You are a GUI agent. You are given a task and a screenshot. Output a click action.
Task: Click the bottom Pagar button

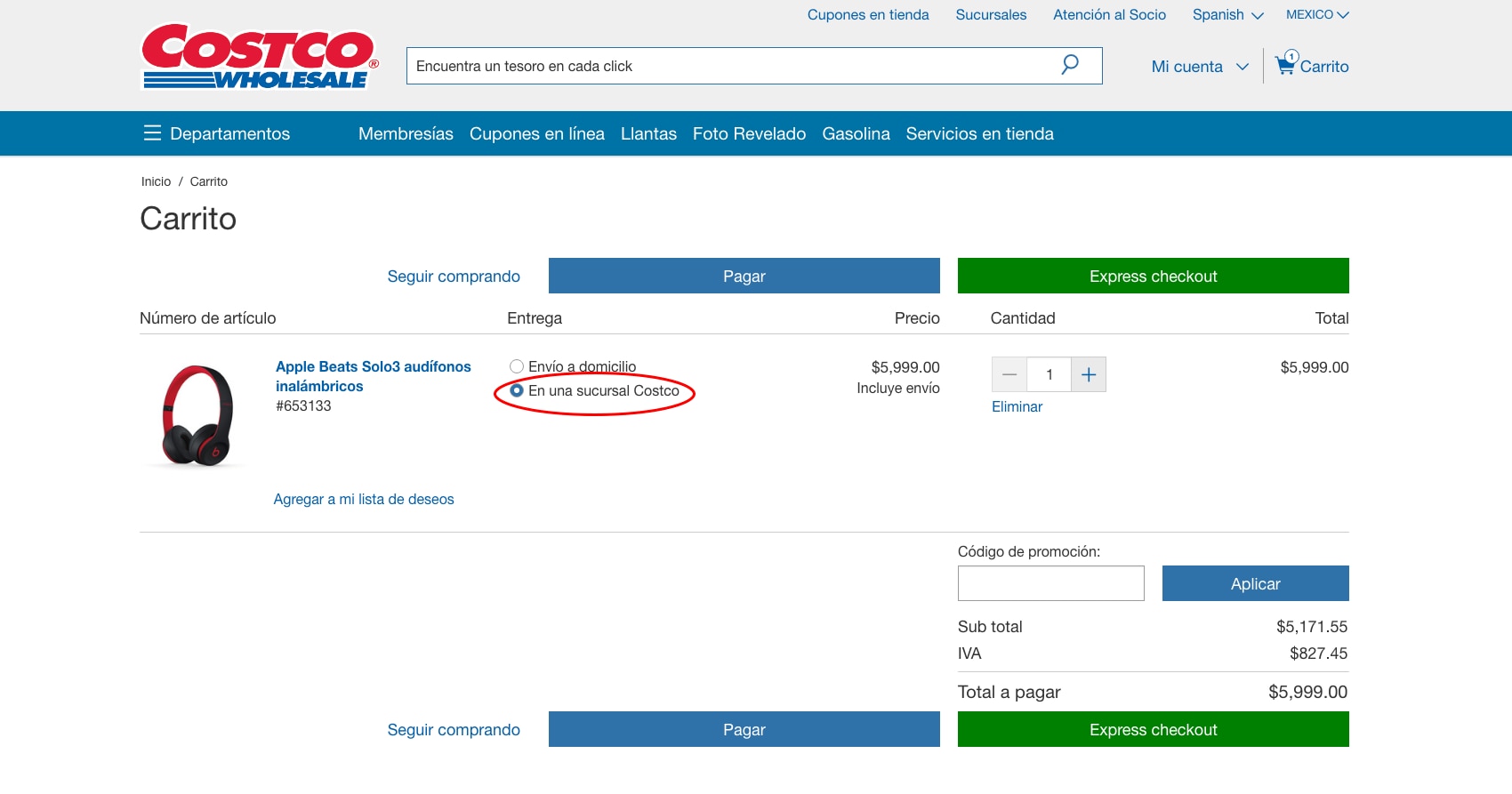point(744,729)
